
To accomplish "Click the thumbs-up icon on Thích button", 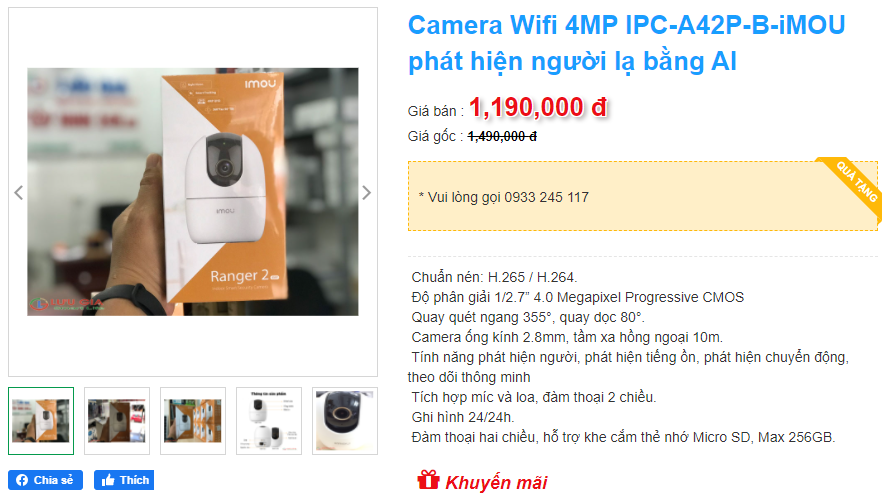I will (x=108, y=480).
